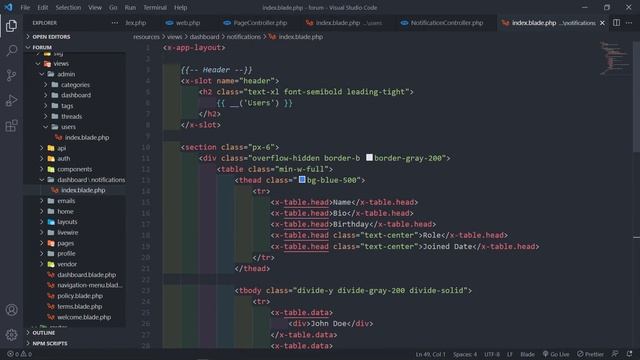This screenshot has height=360, width=640.
Task: Open the Selection menu
Action: coord(68,7)
